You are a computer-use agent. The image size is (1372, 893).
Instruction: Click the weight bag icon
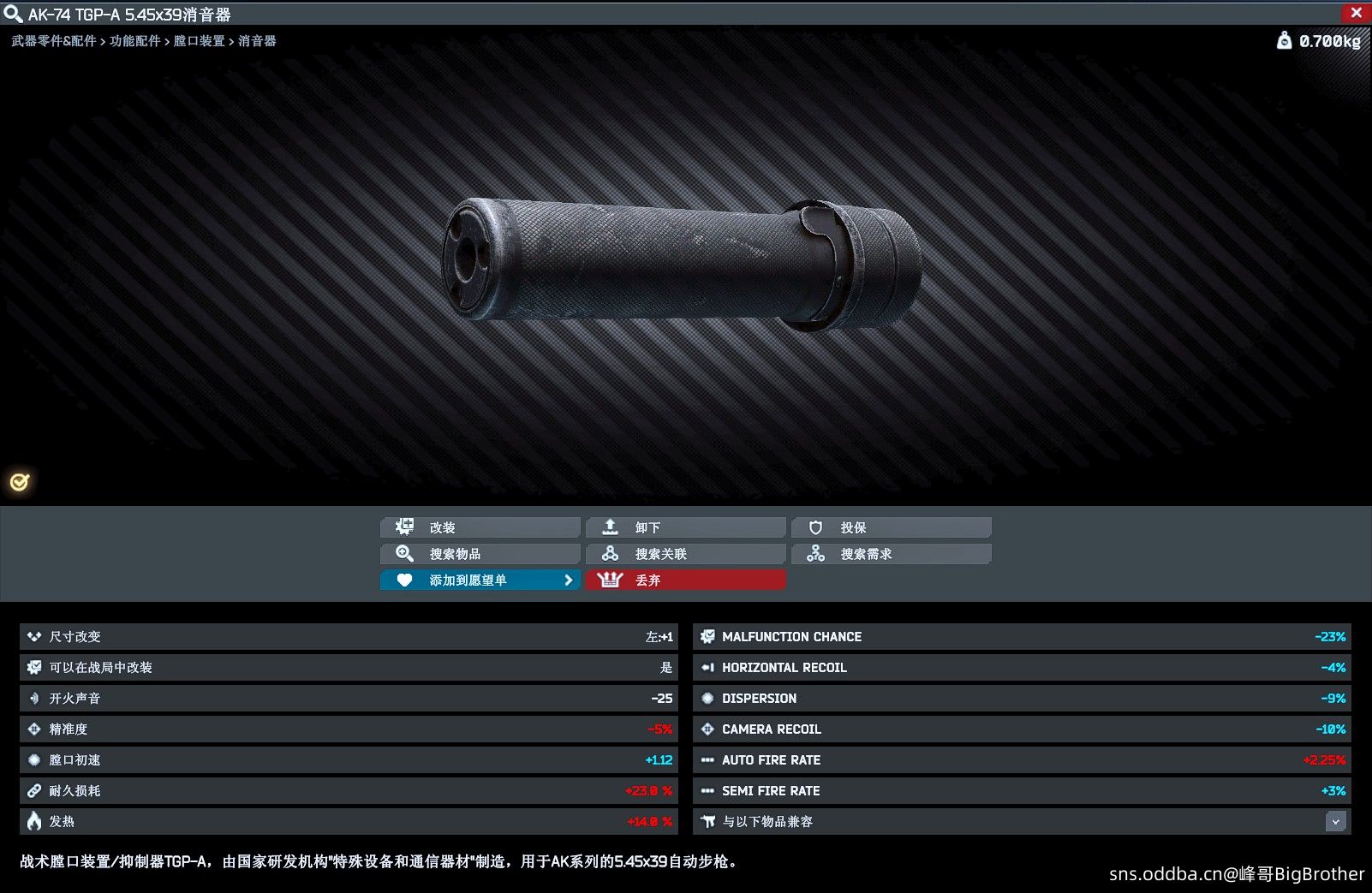click(x=1284, y=40)
